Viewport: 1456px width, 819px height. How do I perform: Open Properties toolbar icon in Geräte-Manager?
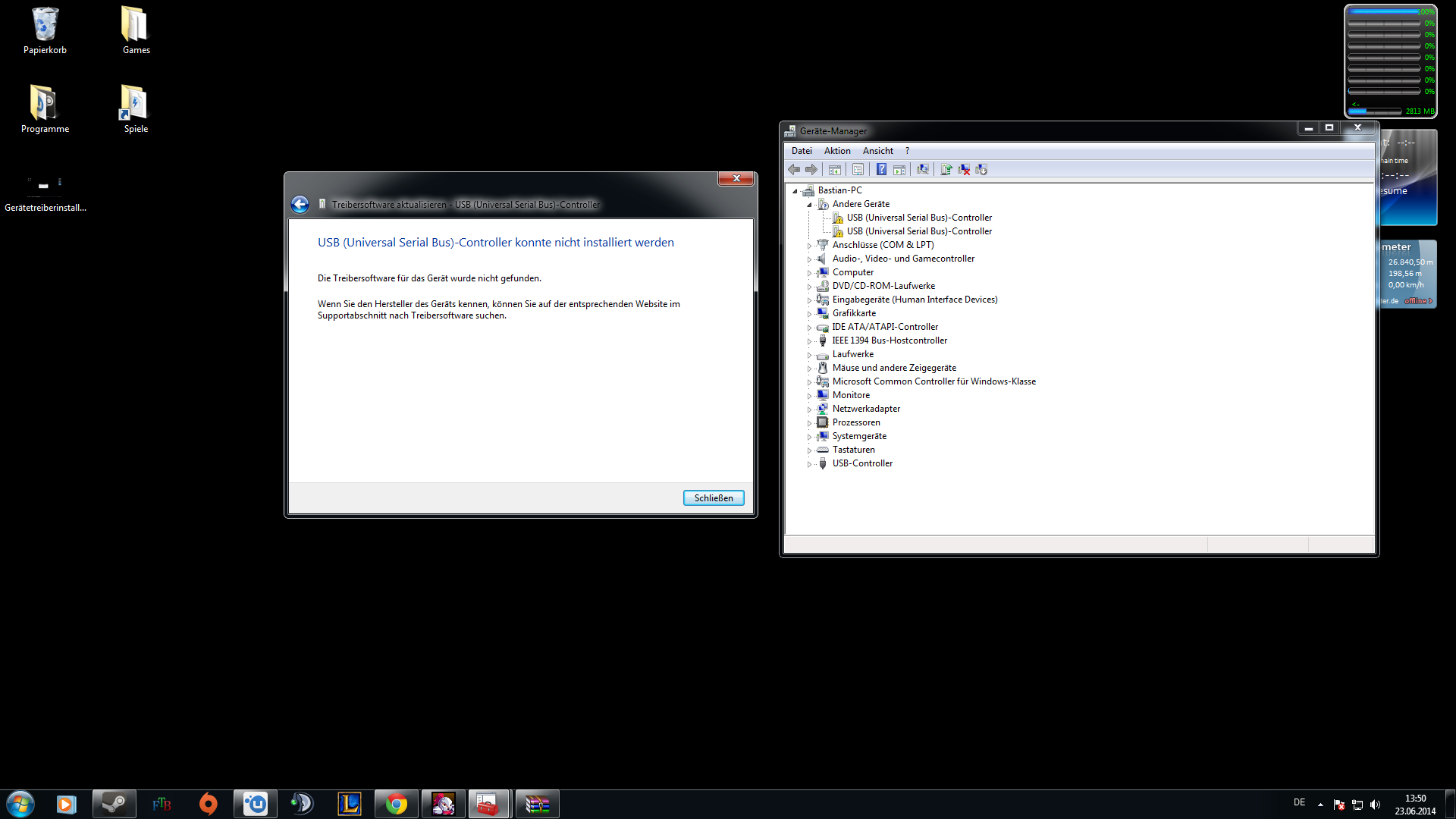[x=858, y=169]
